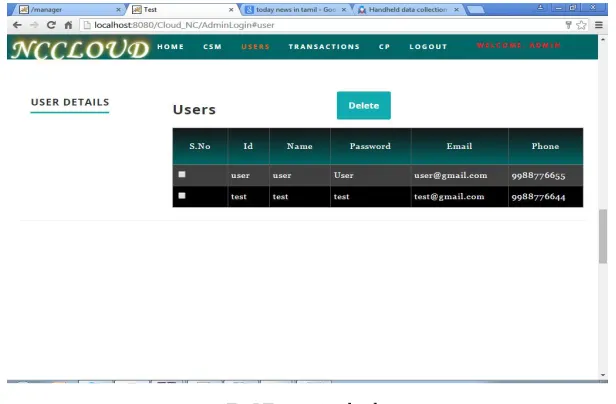Click phone number 9988776655
The width and height of the screenshot is (616, 404).
(538, 176)
